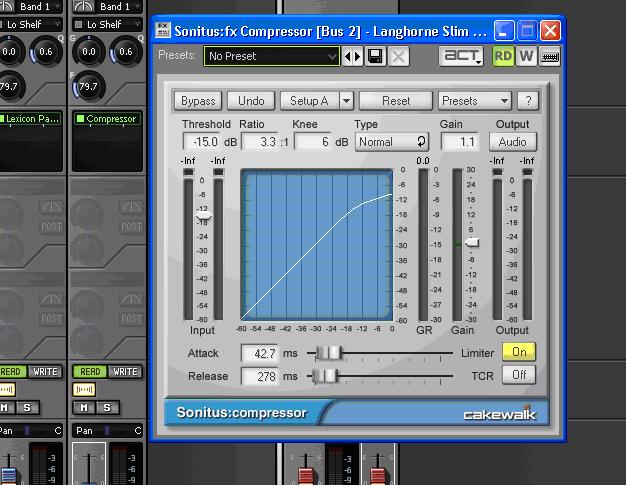Screen dimensions: 626x485
Task: Click the compression curve graph display
Action: [317, 245]
